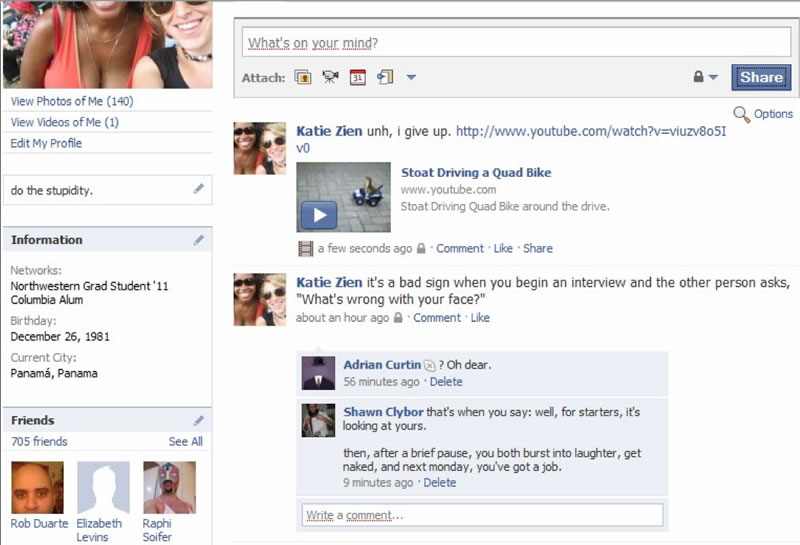This screenshot has width=800, height=545.
Task: Click the large profile photo
Action: pos(108,44)
